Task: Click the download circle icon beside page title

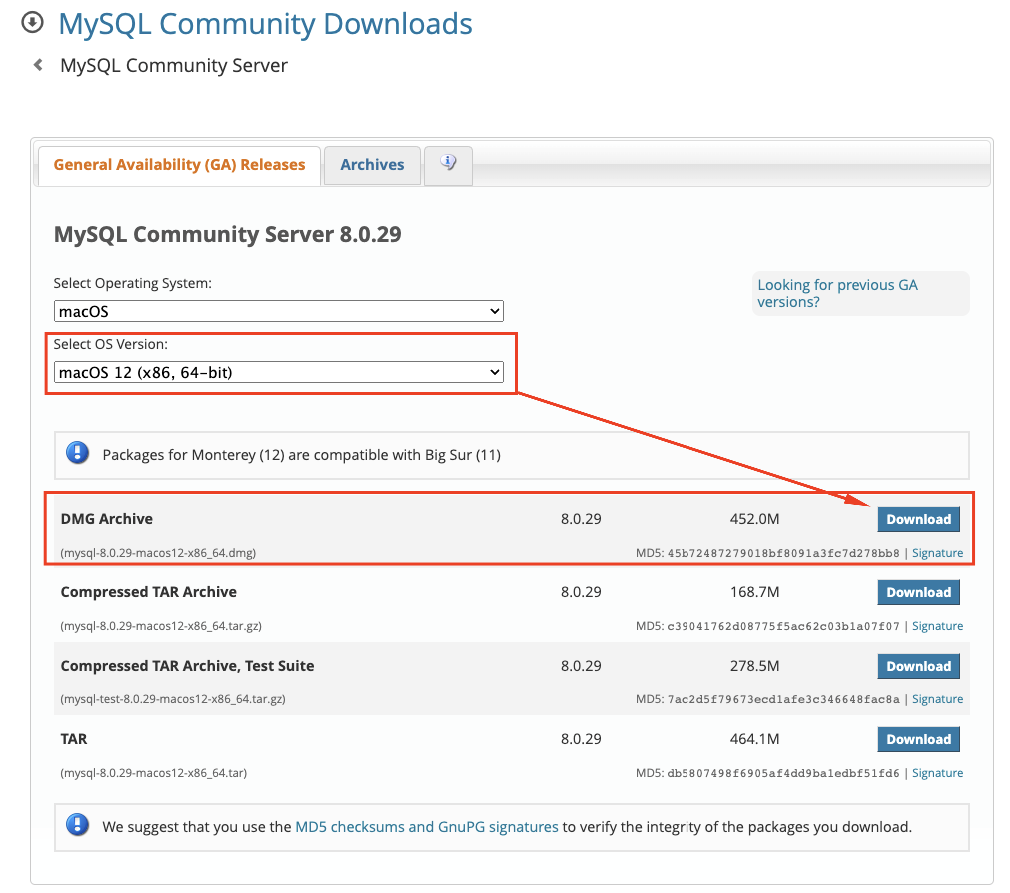Action: click(32, 23)
